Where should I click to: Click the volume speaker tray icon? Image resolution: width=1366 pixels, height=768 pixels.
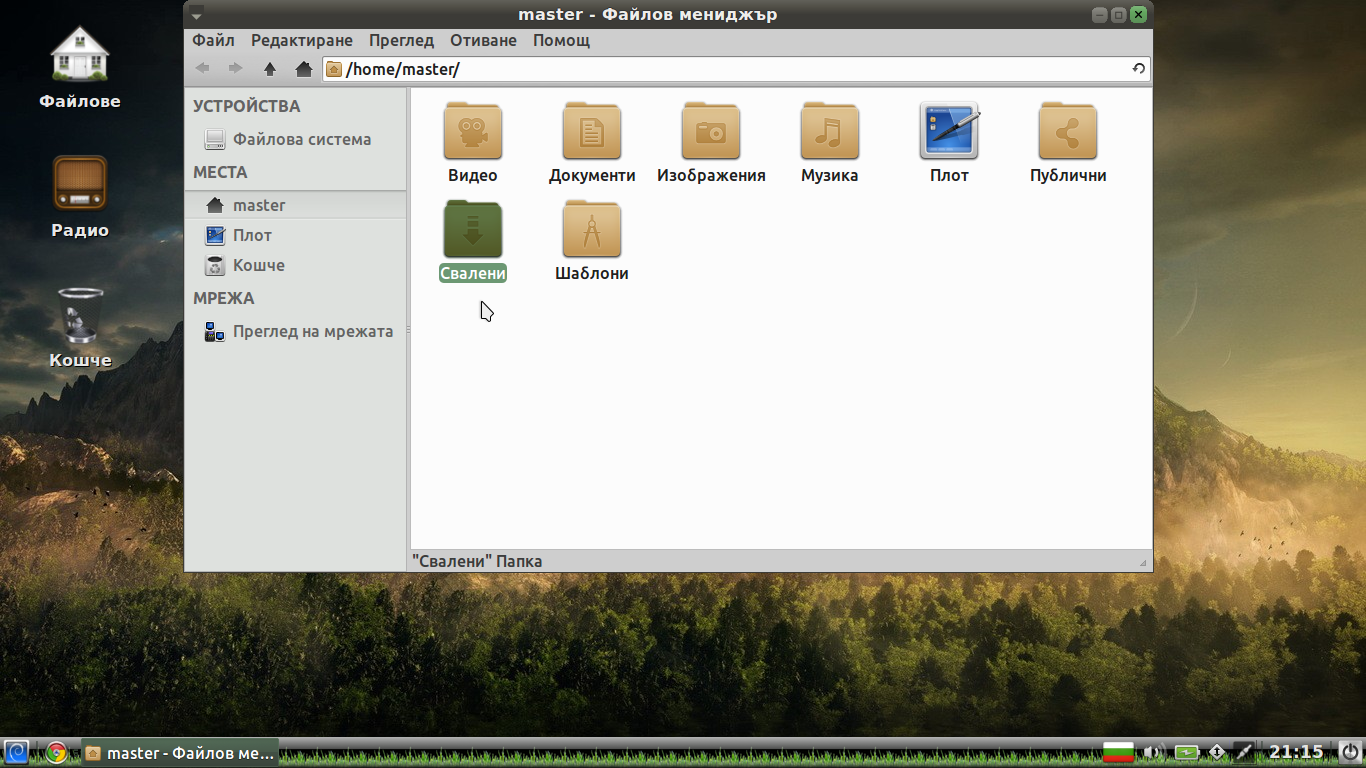pyautogui.click(x=1154, y=752)
